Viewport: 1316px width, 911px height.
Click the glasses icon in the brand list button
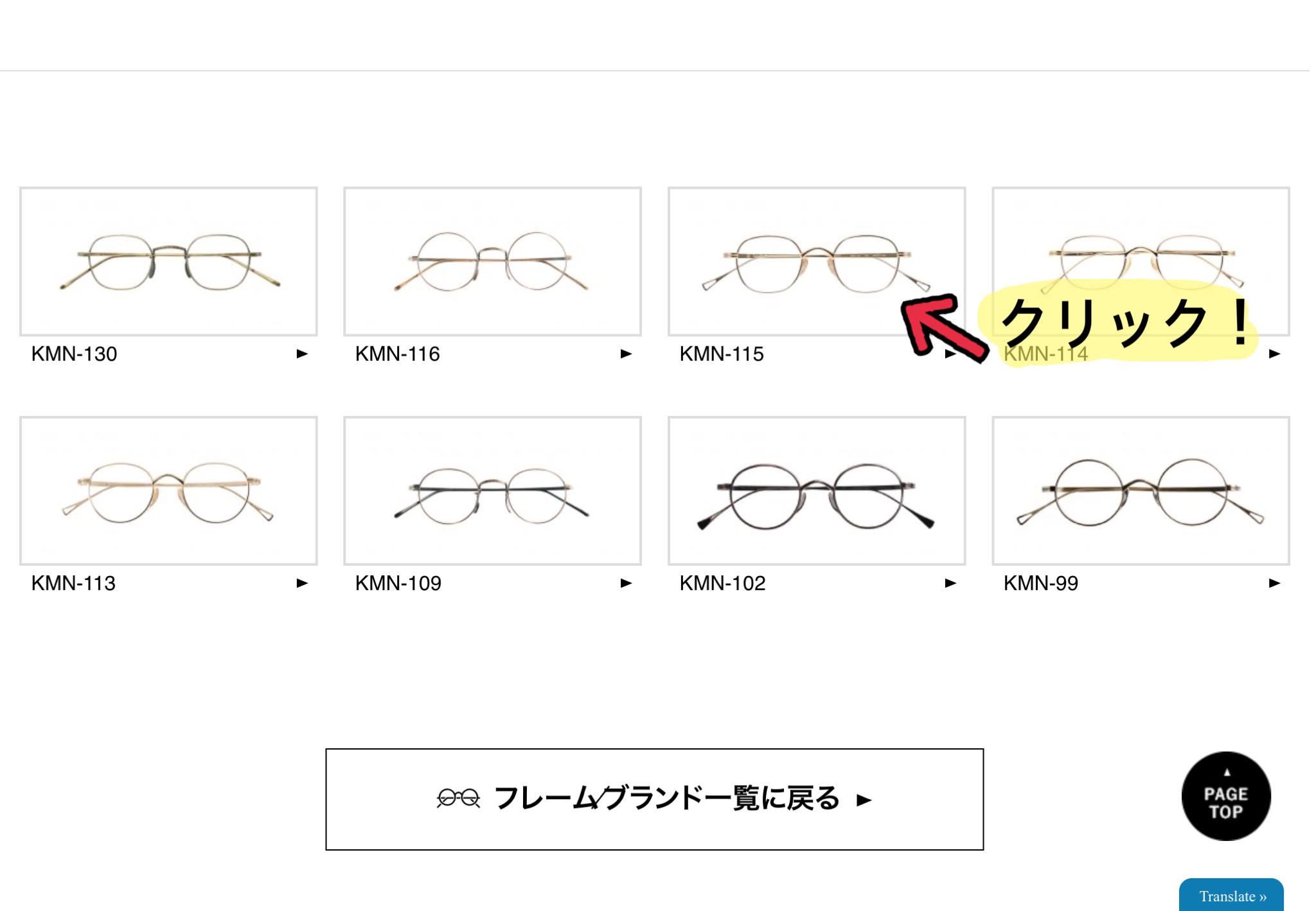click(458, 798)
